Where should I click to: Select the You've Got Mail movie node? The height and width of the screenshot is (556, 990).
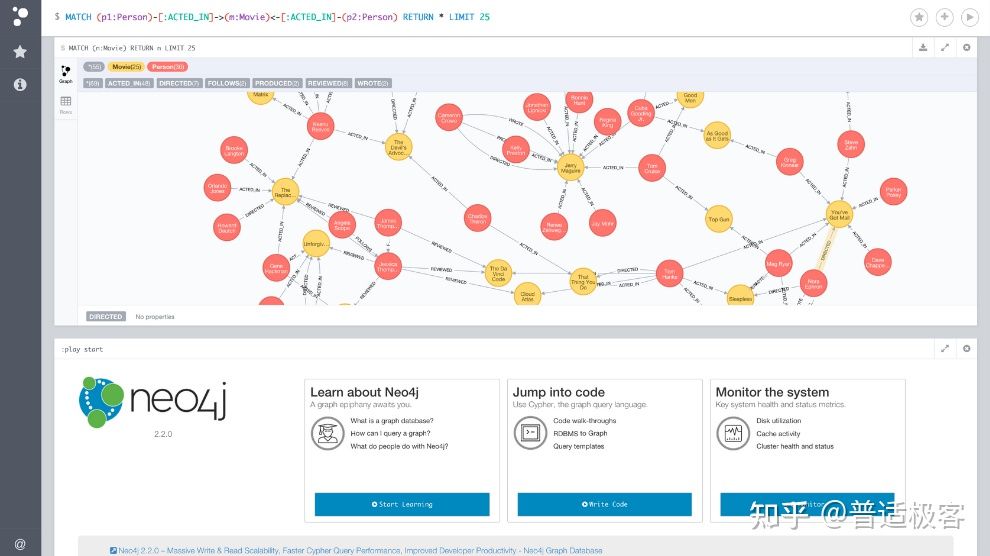tap(839, 213)
